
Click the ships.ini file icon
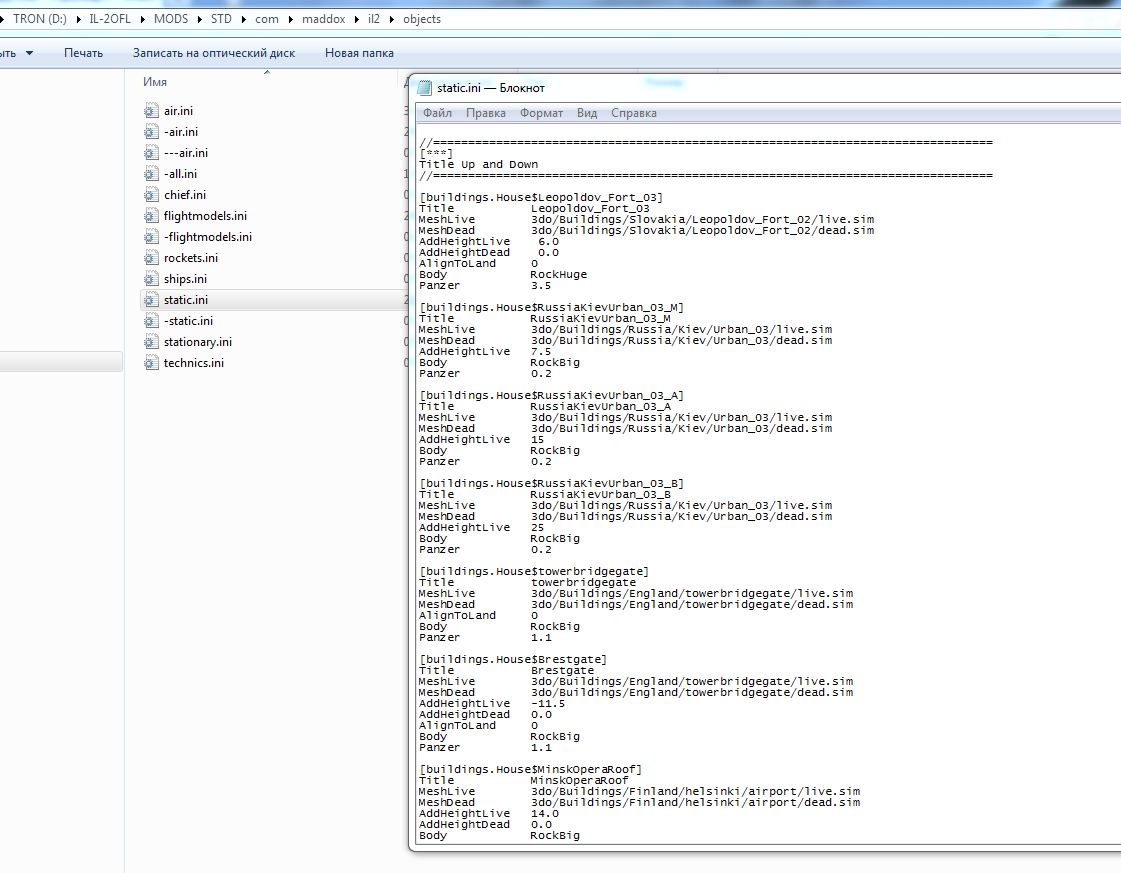(x=151, y=279)
